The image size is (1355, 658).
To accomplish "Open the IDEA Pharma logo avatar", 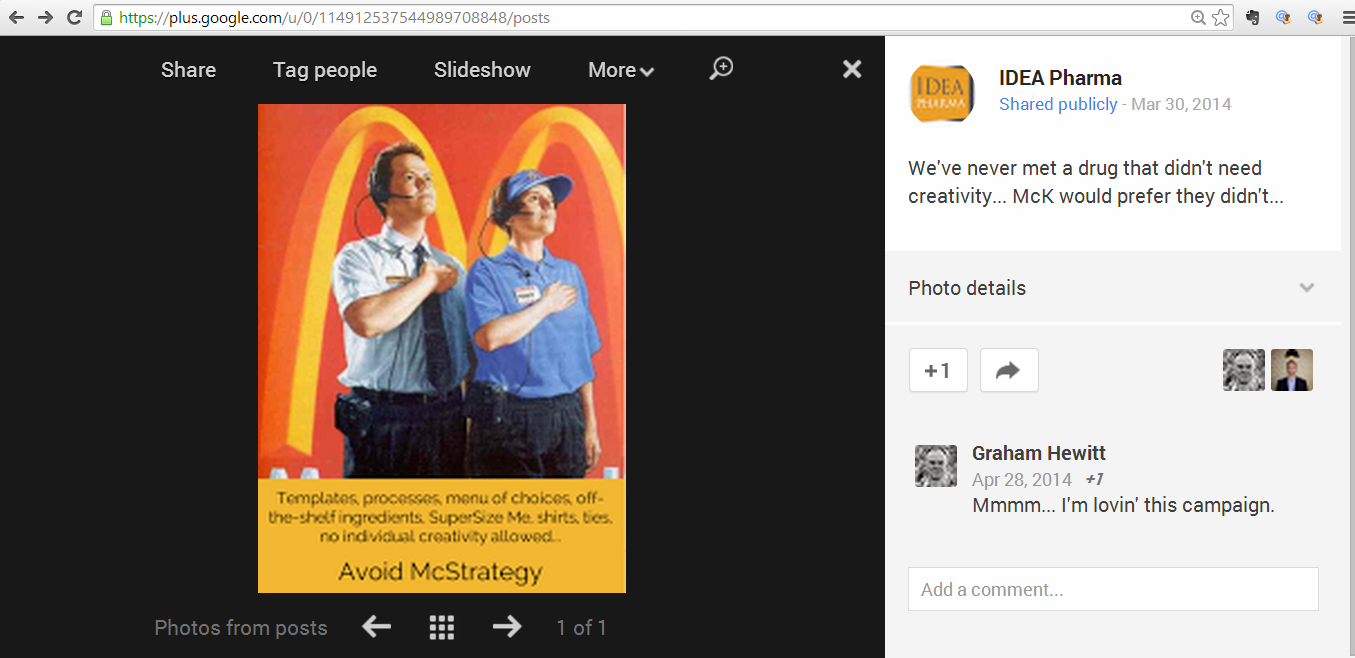I will 941,93.
